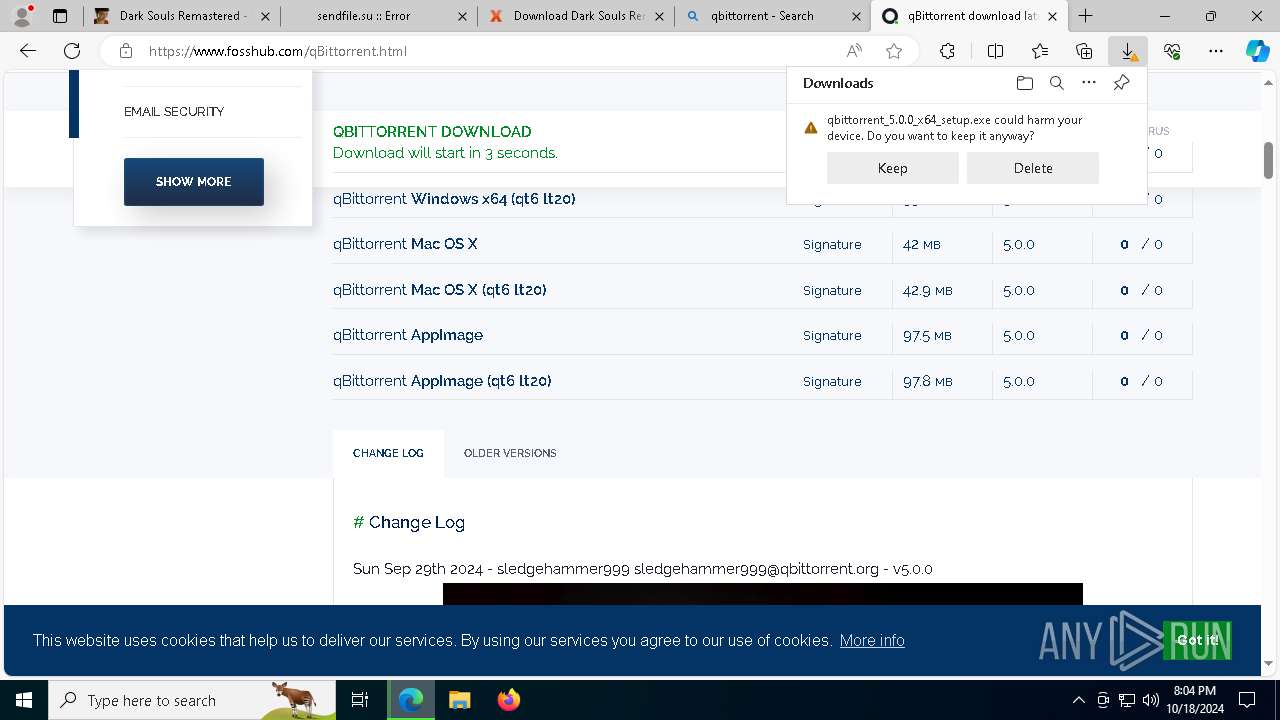Viewport: 1280px width, 720px height.
Task: Select the CHANGE LOG tab
Action: click(388, 453)
